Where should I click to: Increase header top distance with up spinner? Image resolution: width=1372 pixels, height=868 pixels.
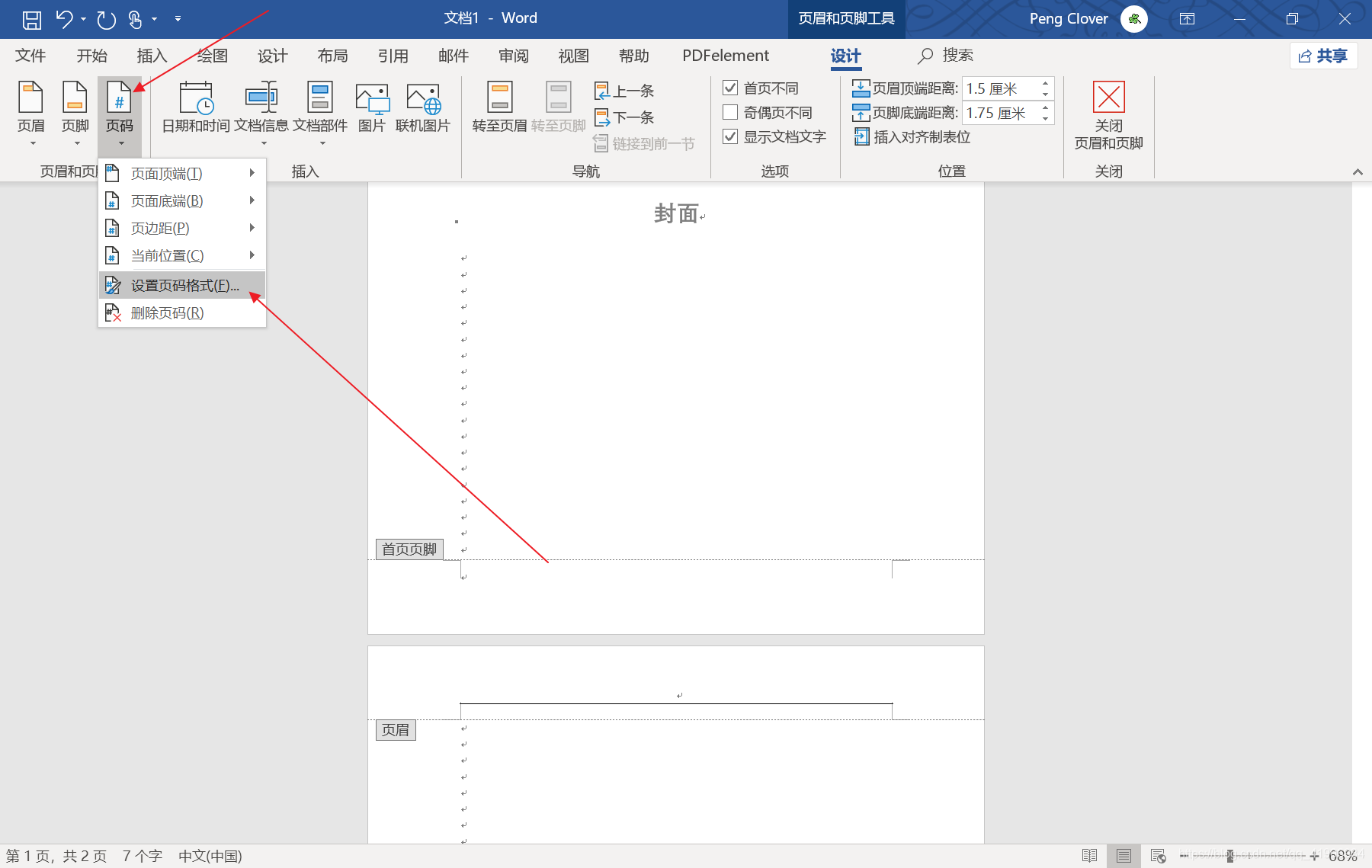point(1046,83)
